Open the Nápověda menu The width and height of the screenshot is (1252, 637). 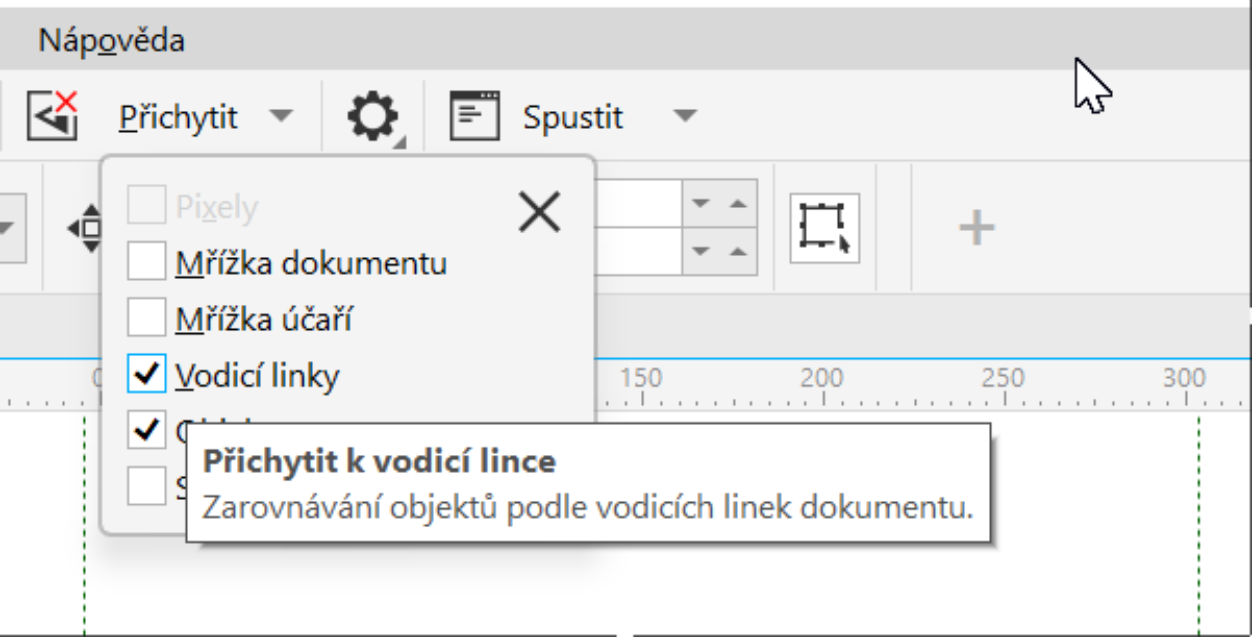click(x=111, y=41)
